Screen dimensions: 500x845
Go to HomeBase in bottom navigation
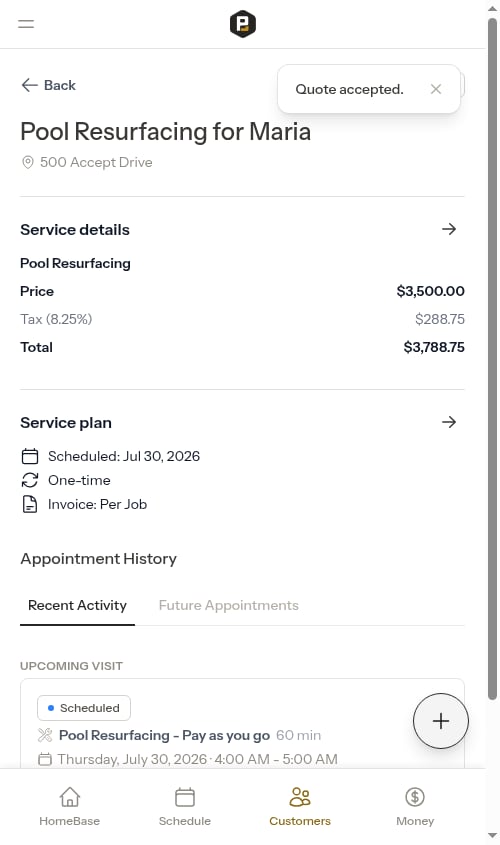point(70,806)
